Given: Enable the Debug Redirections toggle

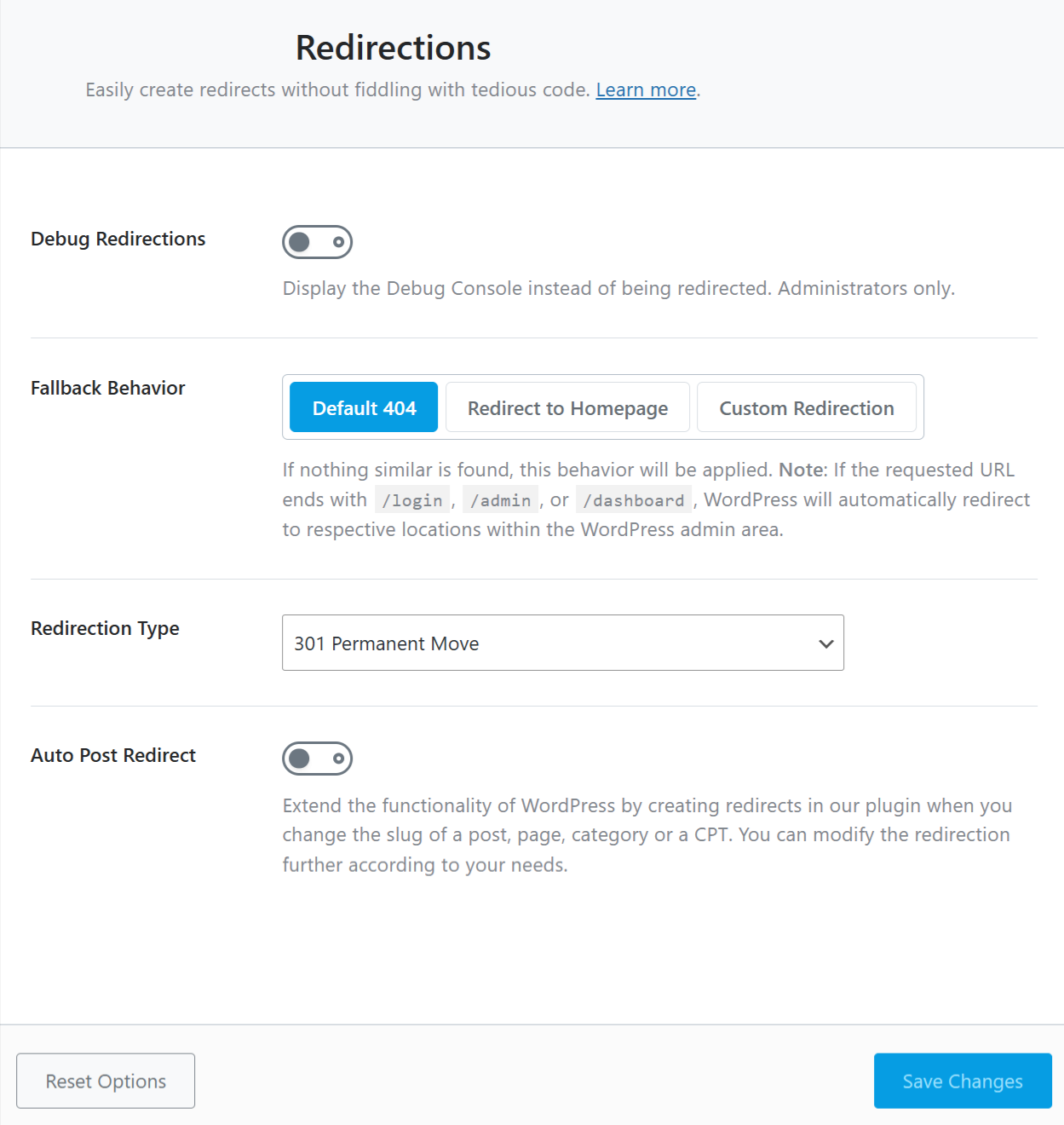Looking at the screenshot, I should click(x=317, y=242).
